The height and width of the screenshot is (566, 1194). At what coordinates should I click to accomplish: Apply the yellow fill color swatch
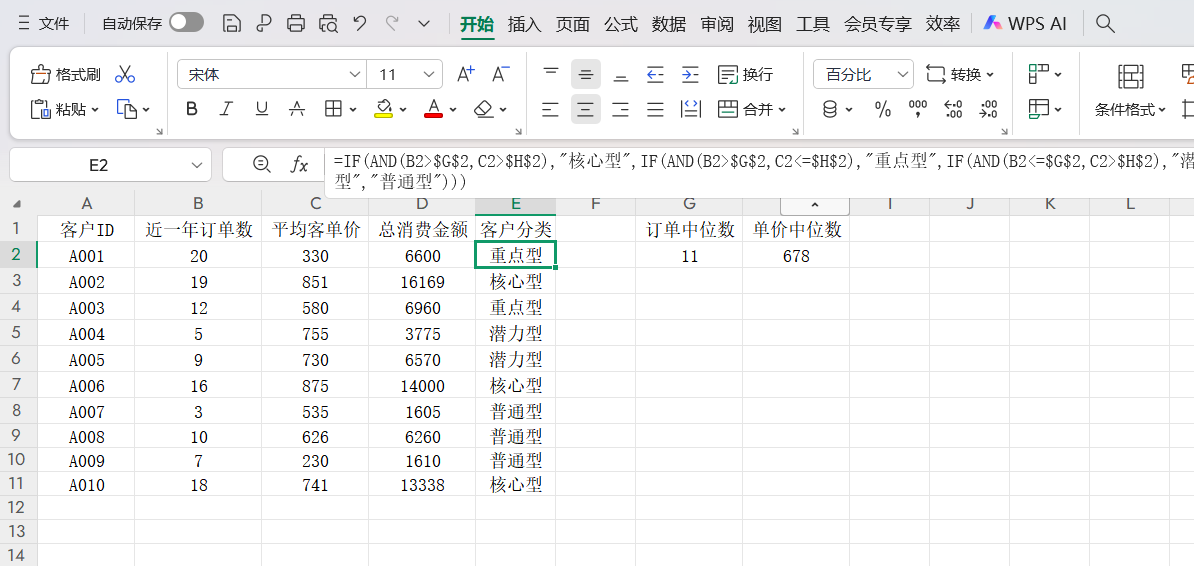(x=383, y=109)
